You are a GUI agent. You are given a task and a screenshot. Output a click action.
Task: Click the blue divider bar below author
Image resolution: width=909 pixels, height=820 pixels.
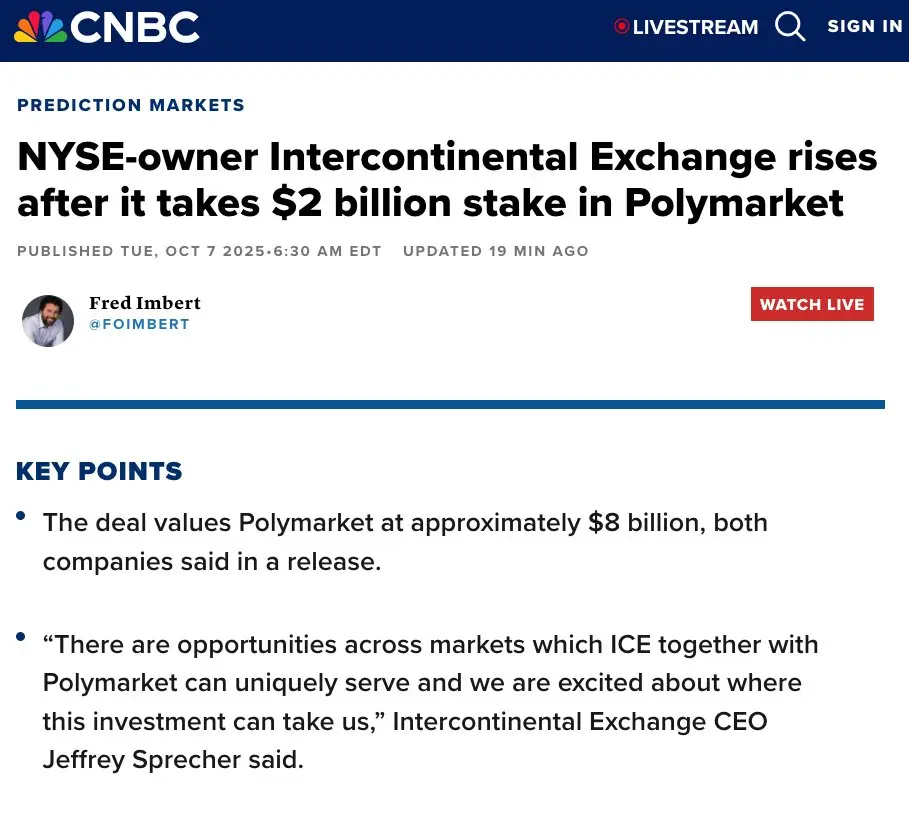[x=450, y=404]
